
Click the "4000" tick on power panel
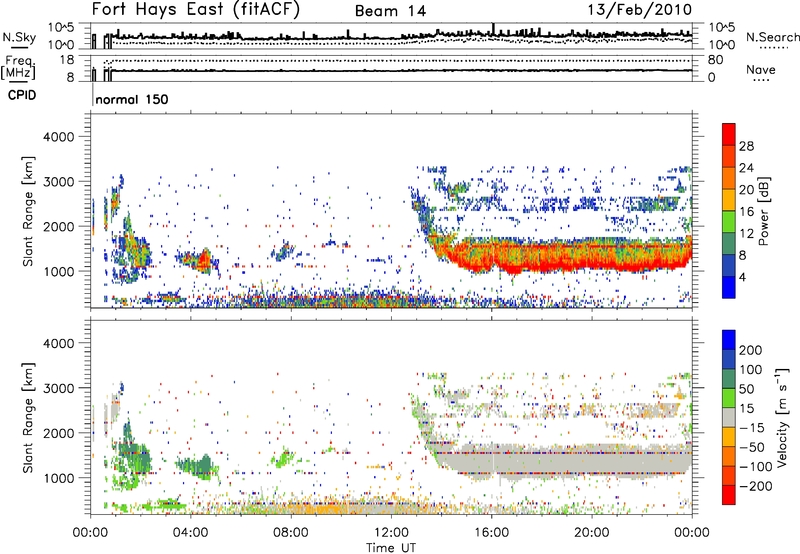point(59,137)
